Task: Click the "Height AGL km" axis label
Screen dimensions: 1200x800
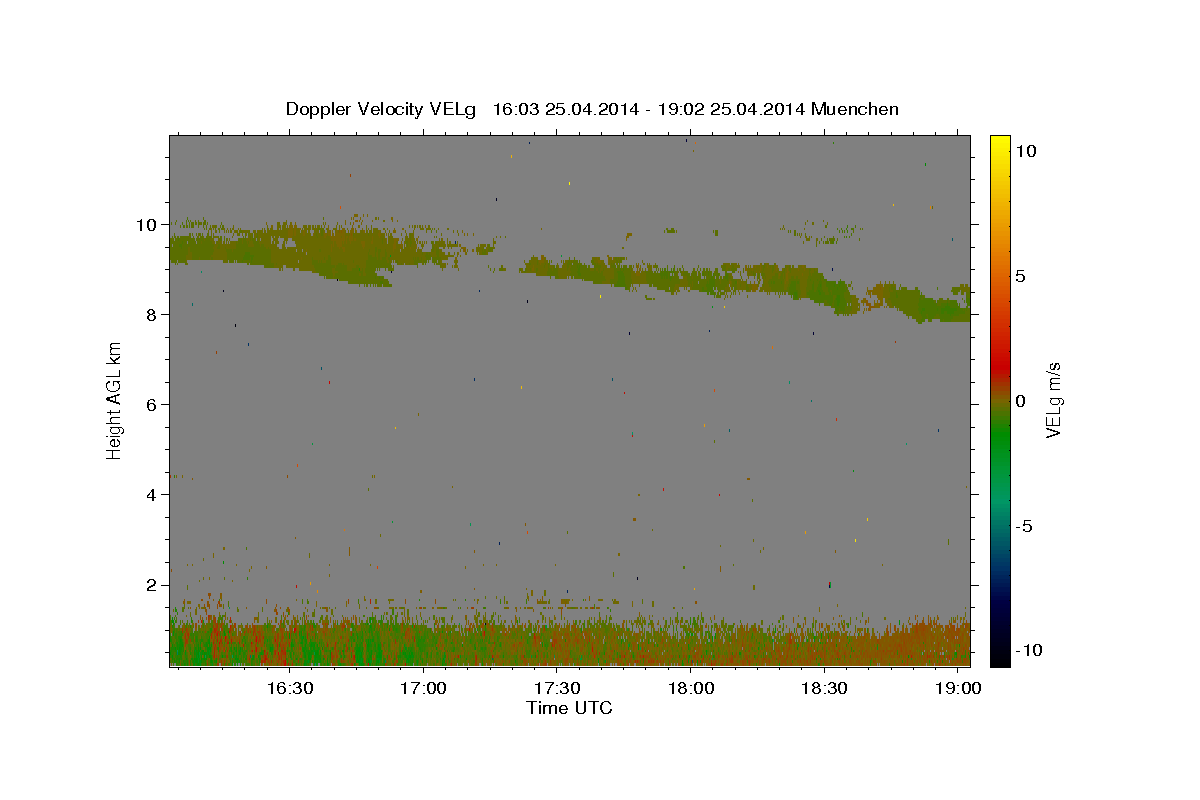Action: [114, 400]
